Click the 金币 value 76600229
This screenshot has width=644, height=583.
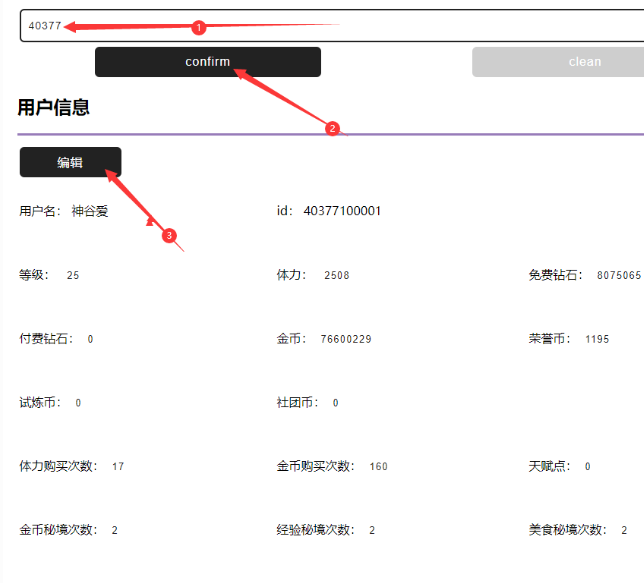point(346,339)
